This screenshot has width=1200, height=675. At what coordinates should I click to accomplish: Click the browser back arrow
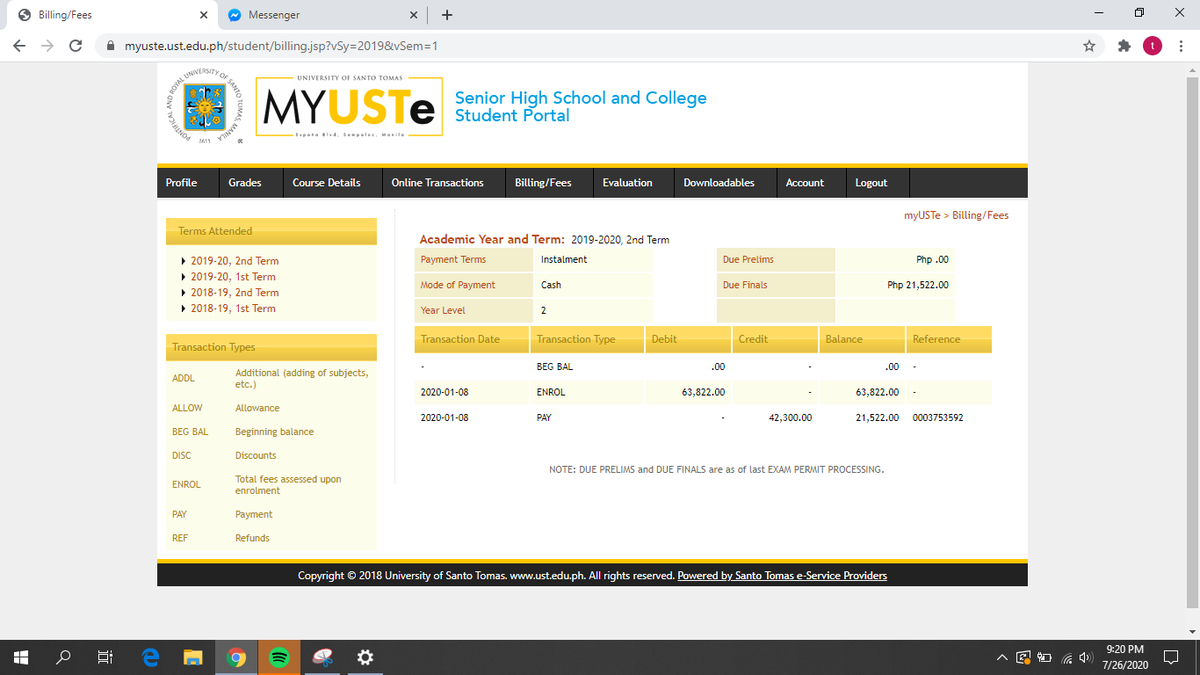20,46
